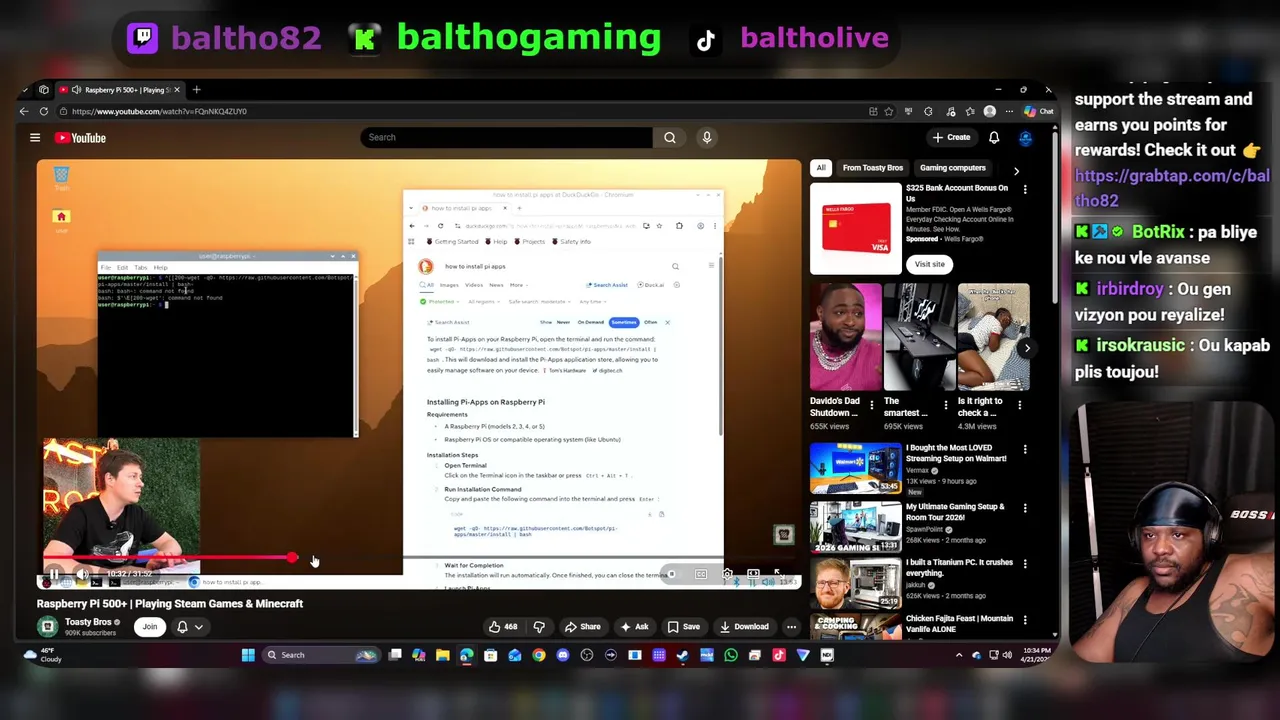
Task: Click the YouTube search field
Action: tap(506, 137)
